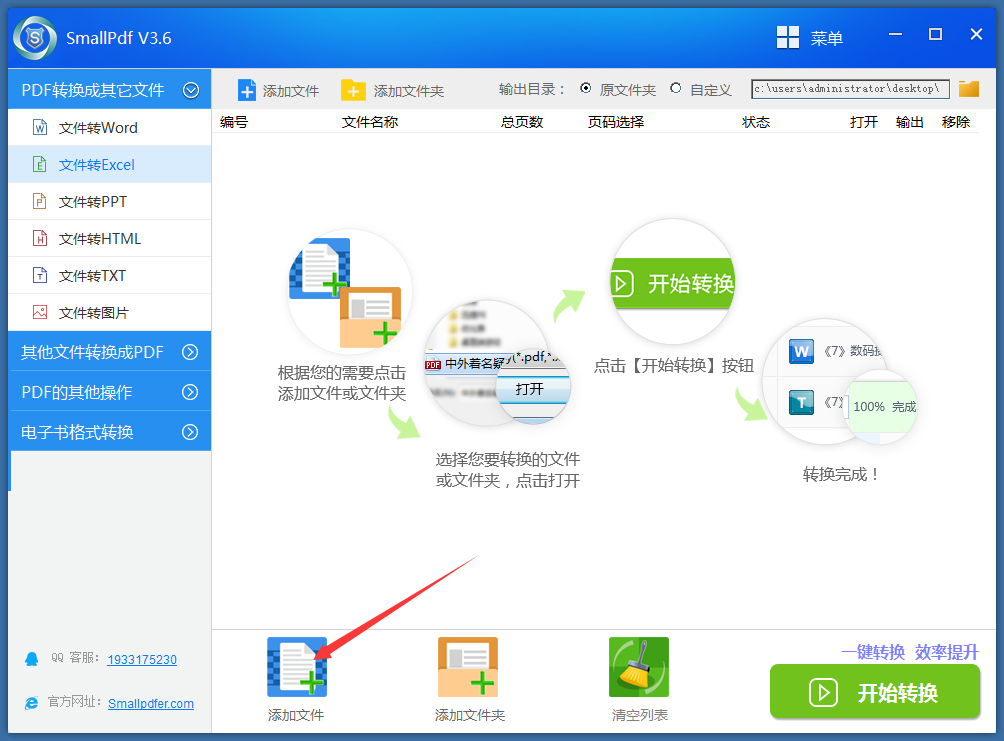The image size is (1004, 741).
Task: Open the Smallpdfer.com website link
Action: coord(151,704)
